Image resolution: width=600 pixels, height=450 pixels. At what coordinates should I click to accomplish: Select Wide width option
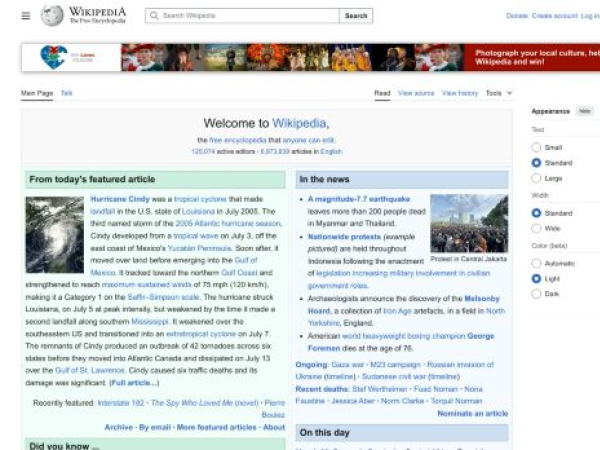[x=536, y=228]
